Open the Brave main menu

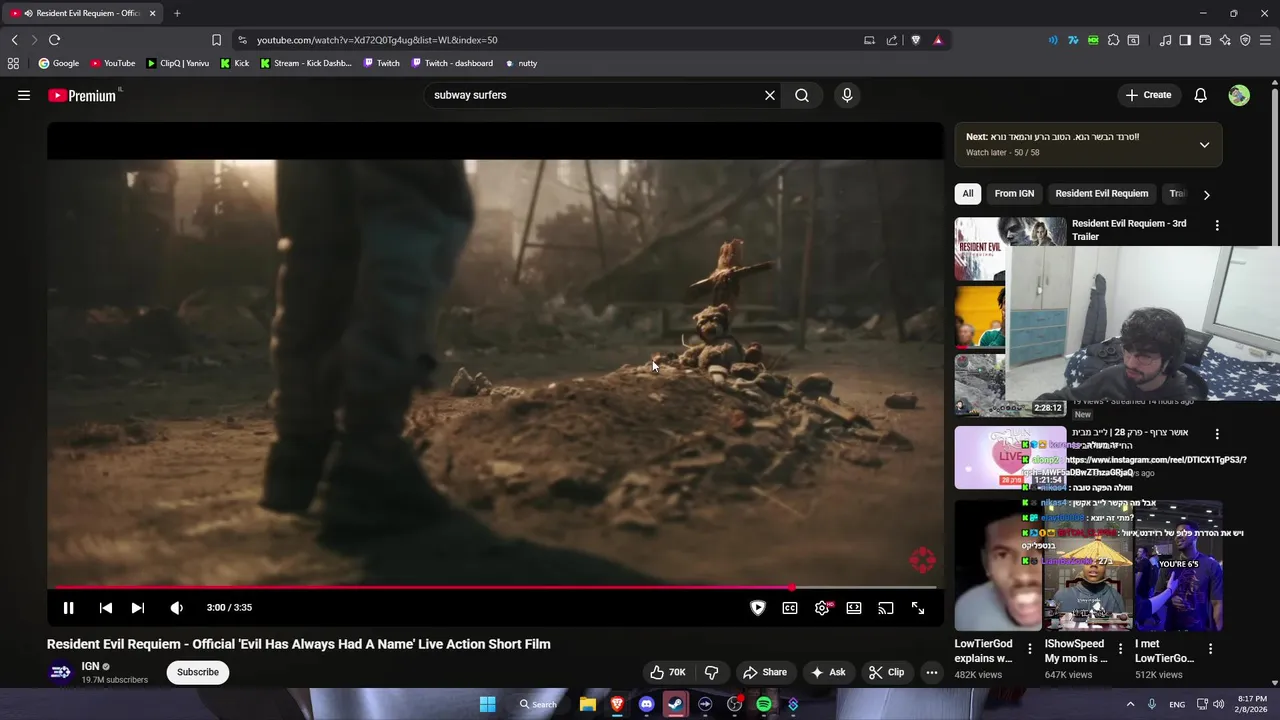click(x=1265, y=40)
